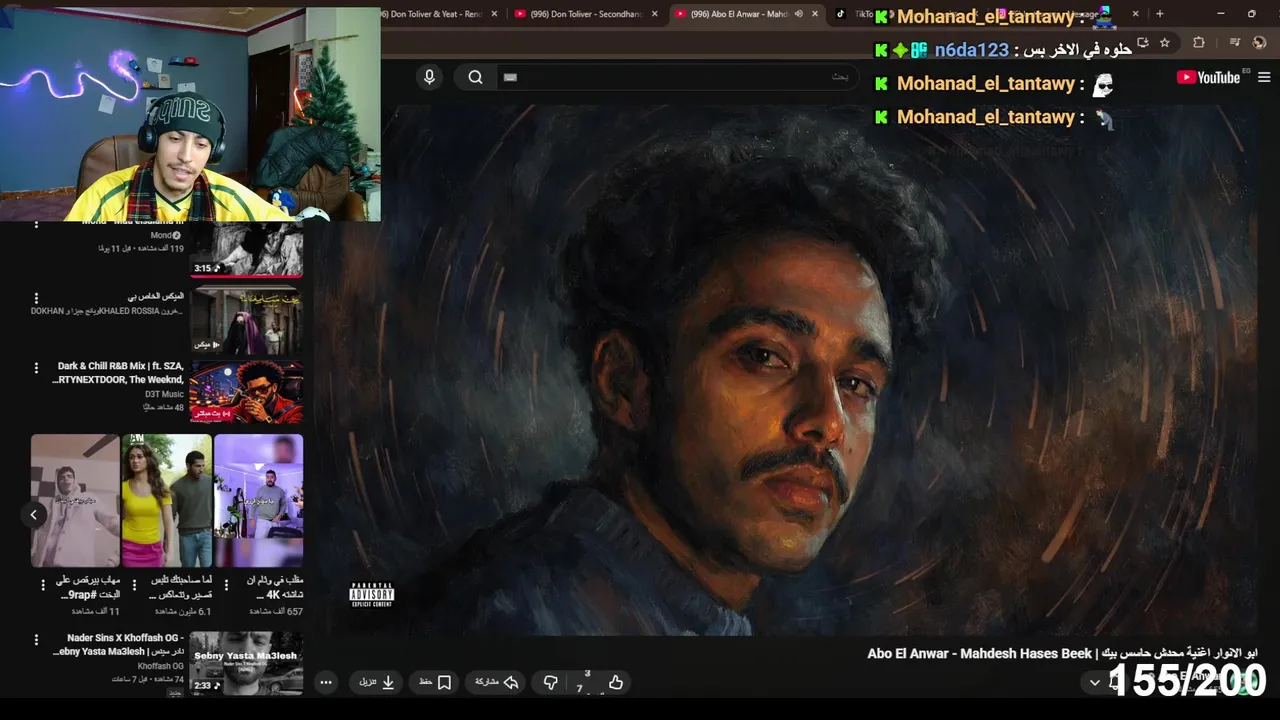Open browser extensions puzzle icon
This screenshot has width=1280, height=720.
[x=1199, y=43]
